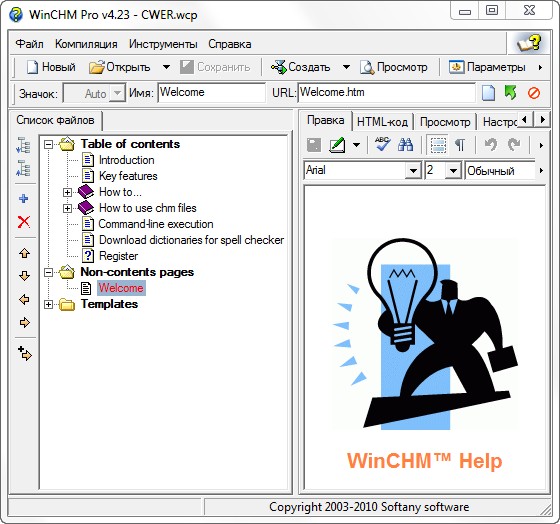560x524 pixels.
Task: Expand the How to use chm files node
Action: (67, 208)
